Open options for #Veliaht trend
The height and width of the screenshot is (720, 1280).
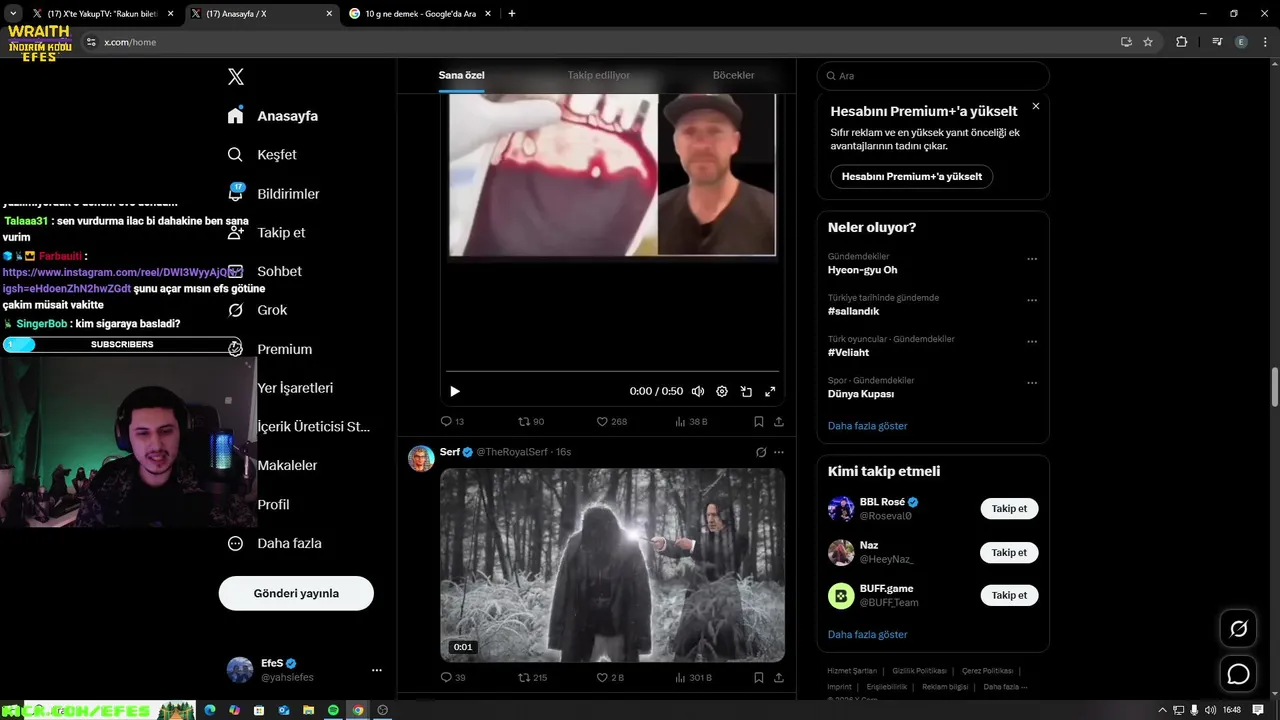click(x=1032, y=342)
